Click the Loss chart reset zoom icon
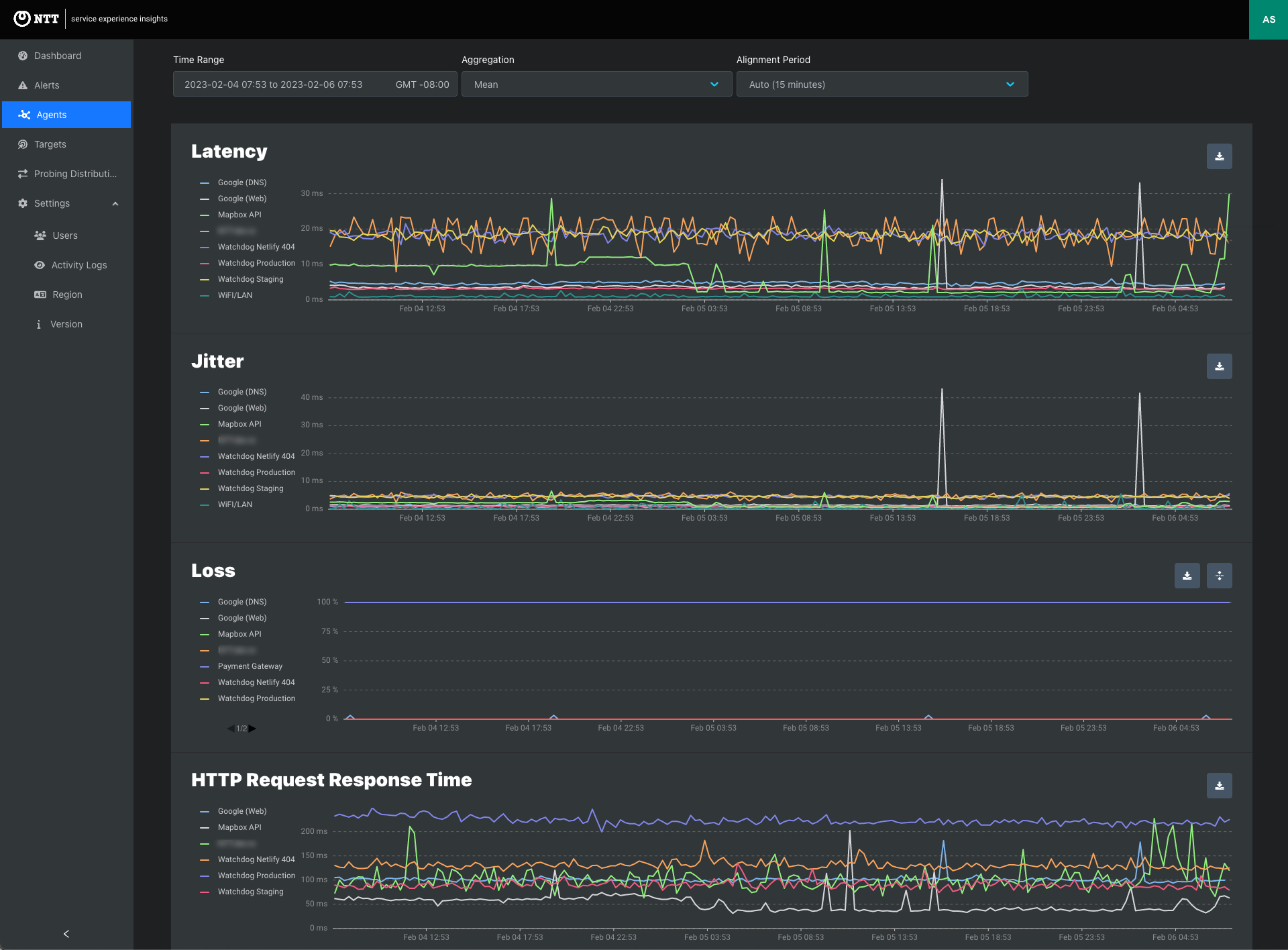 [1220, 576]
